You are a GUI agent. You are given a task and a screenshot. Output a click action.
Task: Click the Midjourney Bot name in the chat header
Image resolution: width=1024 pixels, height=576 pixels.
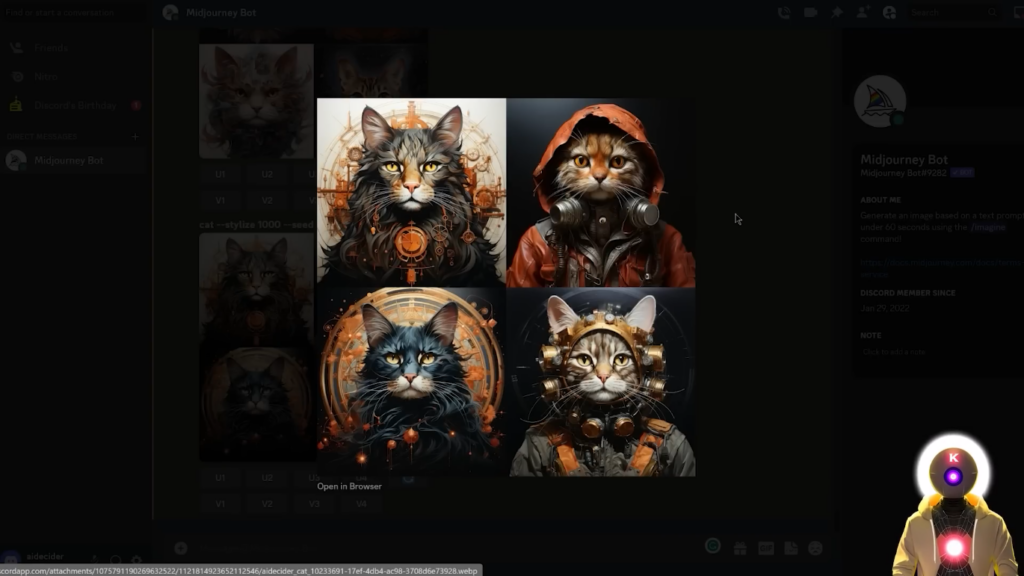click(221, 12)
